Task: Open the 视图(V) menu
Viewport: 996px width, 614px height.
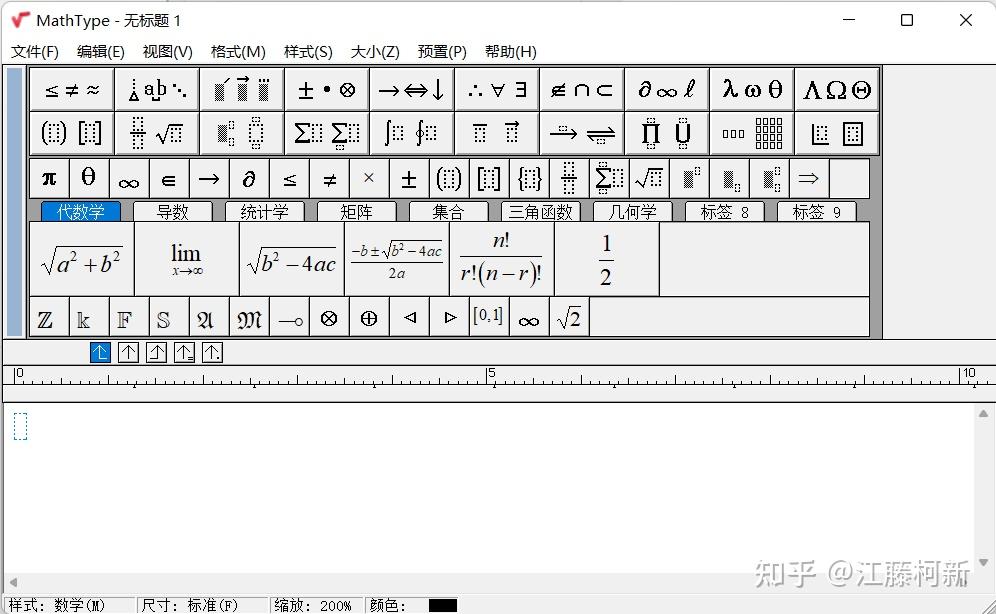Action: click(x=168, y=51)
